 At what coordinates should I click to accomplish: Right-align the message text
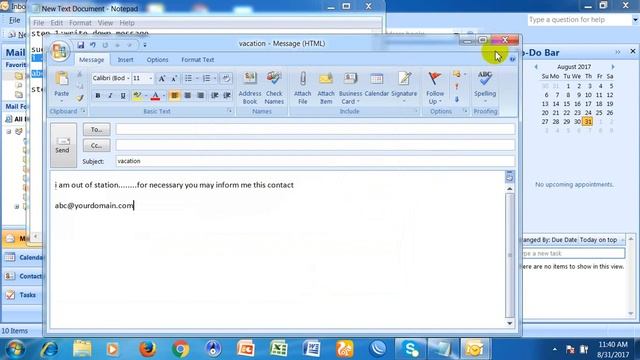[x=200, y=96]
